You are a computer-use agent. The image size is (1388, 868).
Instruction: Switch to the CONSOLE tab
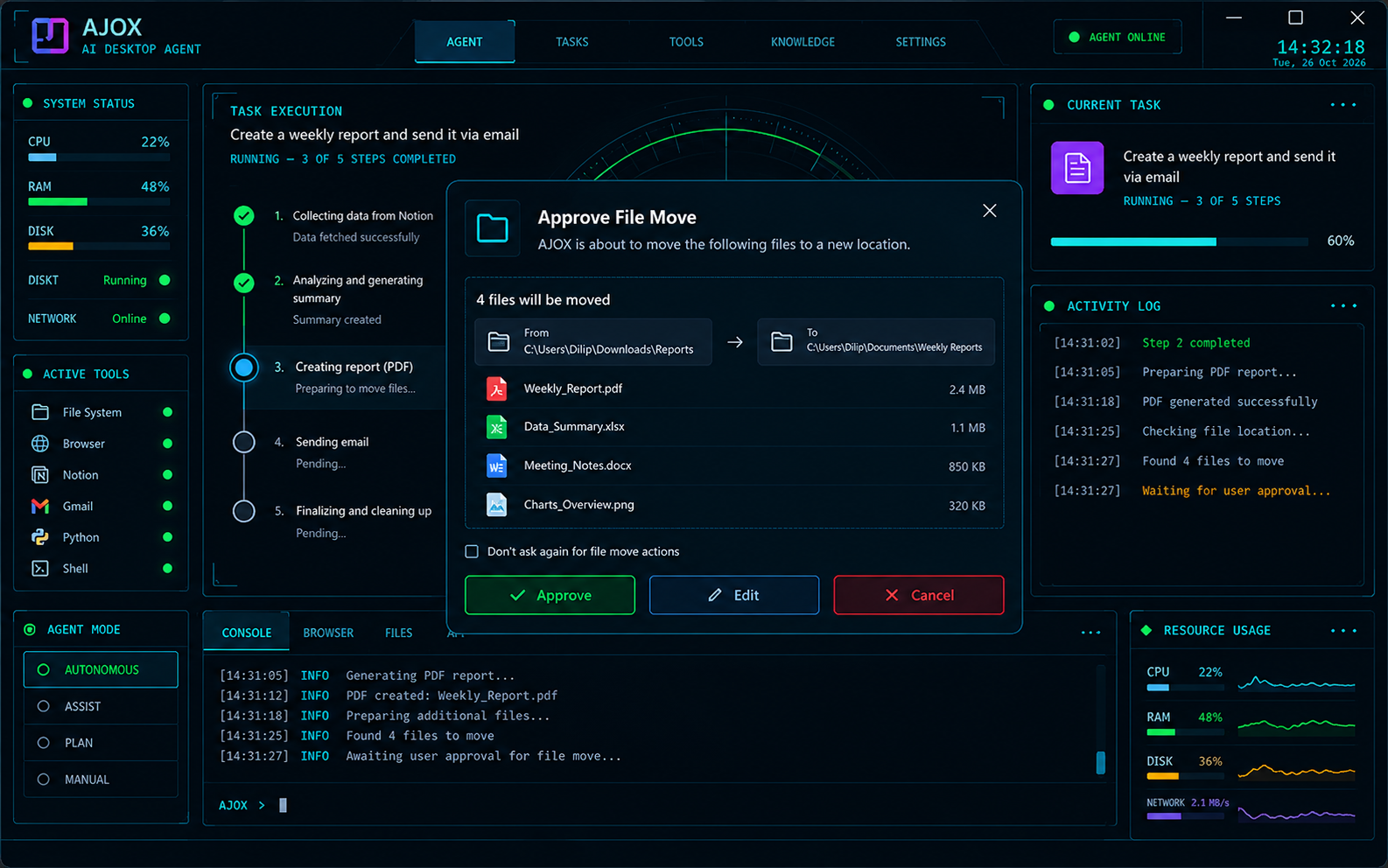[x=247, y=633]
